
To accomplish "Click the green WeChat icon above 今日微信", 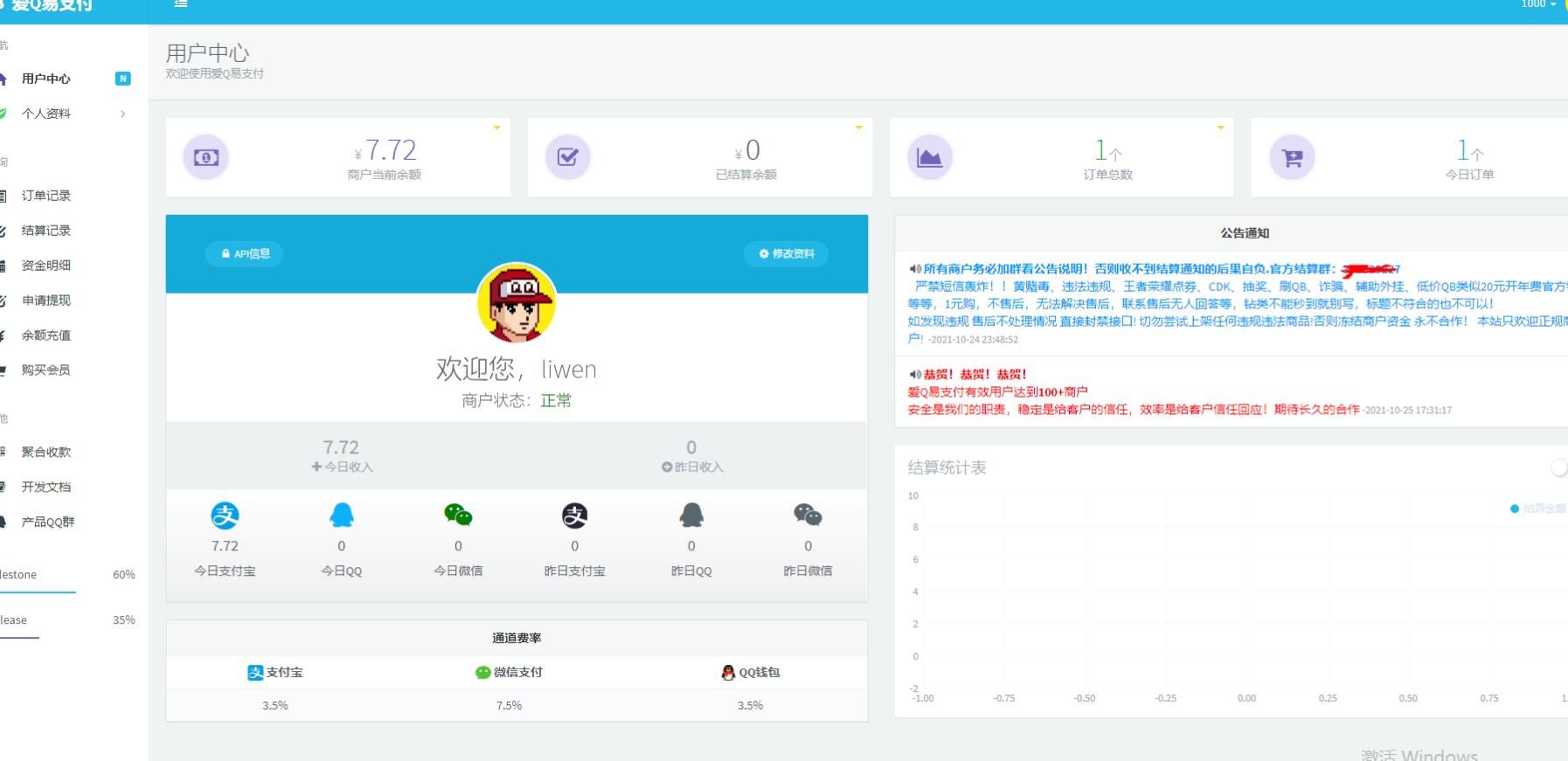I will (458, 515).
